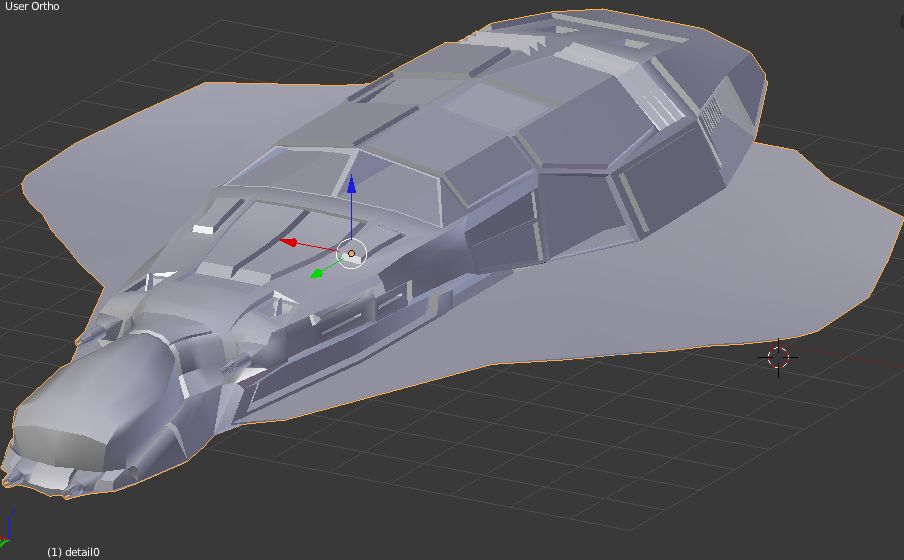Click the mini axis orientation indicator

7,528
